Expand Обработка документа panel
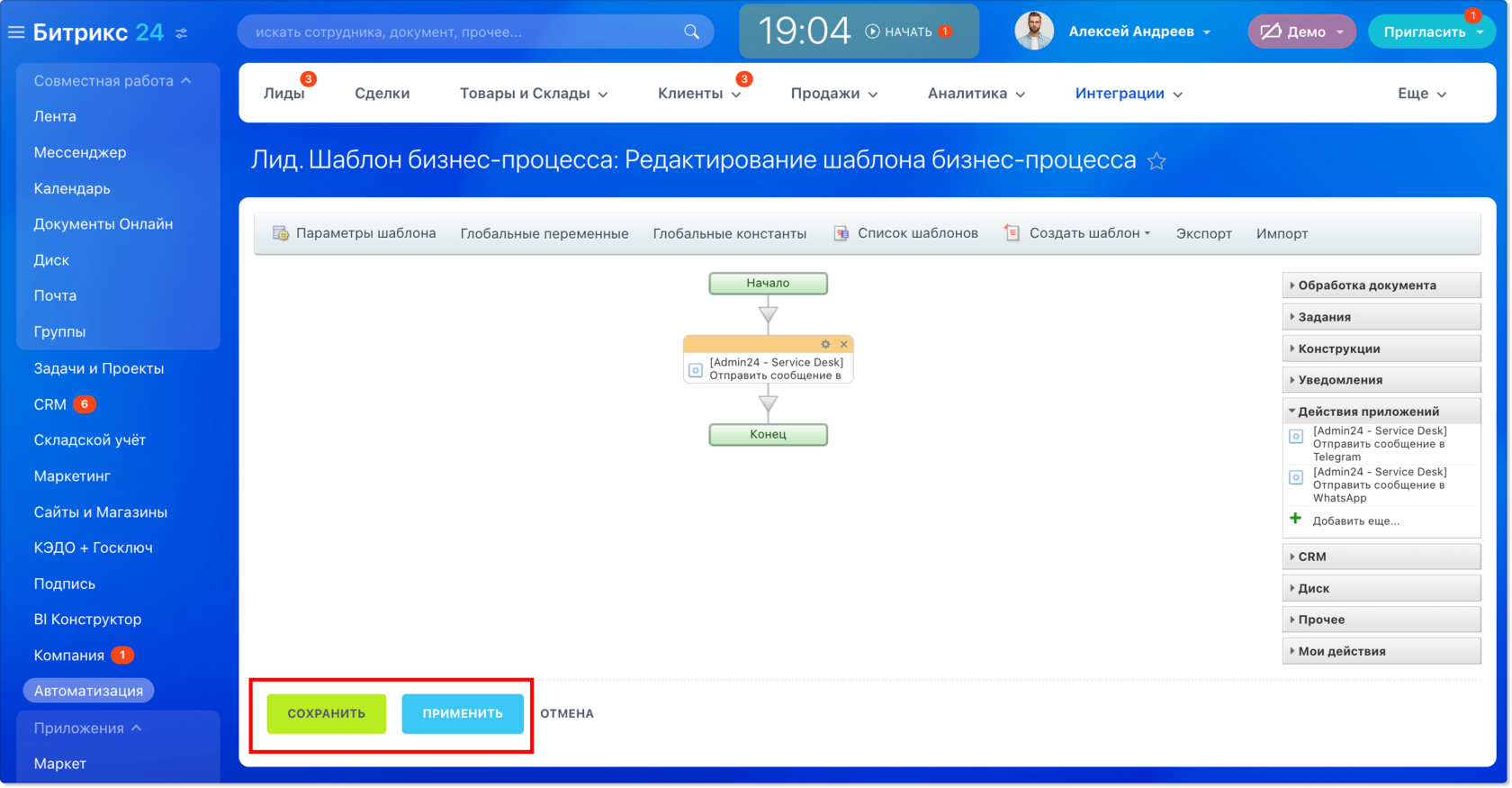 tap(1381, 285)
